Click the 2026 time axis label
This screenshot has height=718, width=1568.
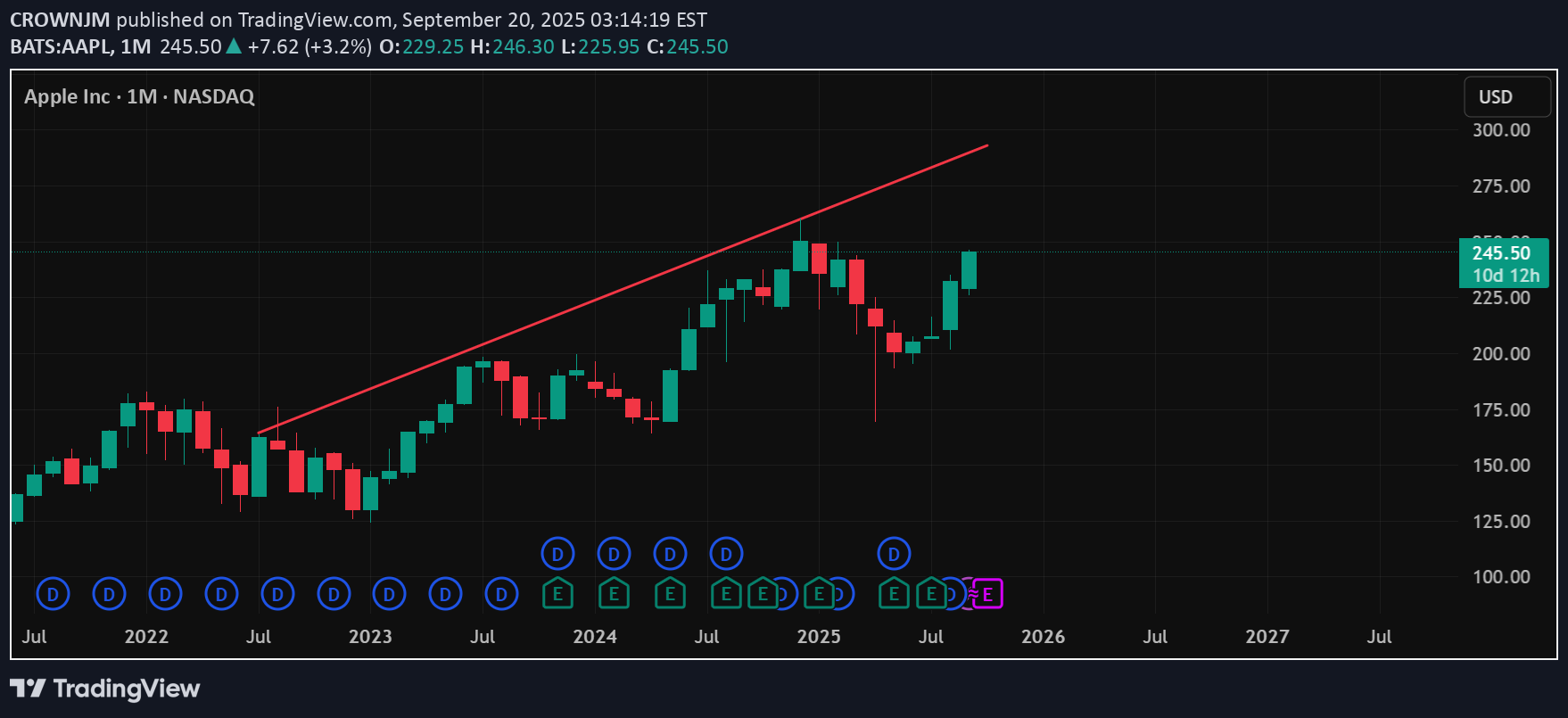click(x=1043, y=637)
